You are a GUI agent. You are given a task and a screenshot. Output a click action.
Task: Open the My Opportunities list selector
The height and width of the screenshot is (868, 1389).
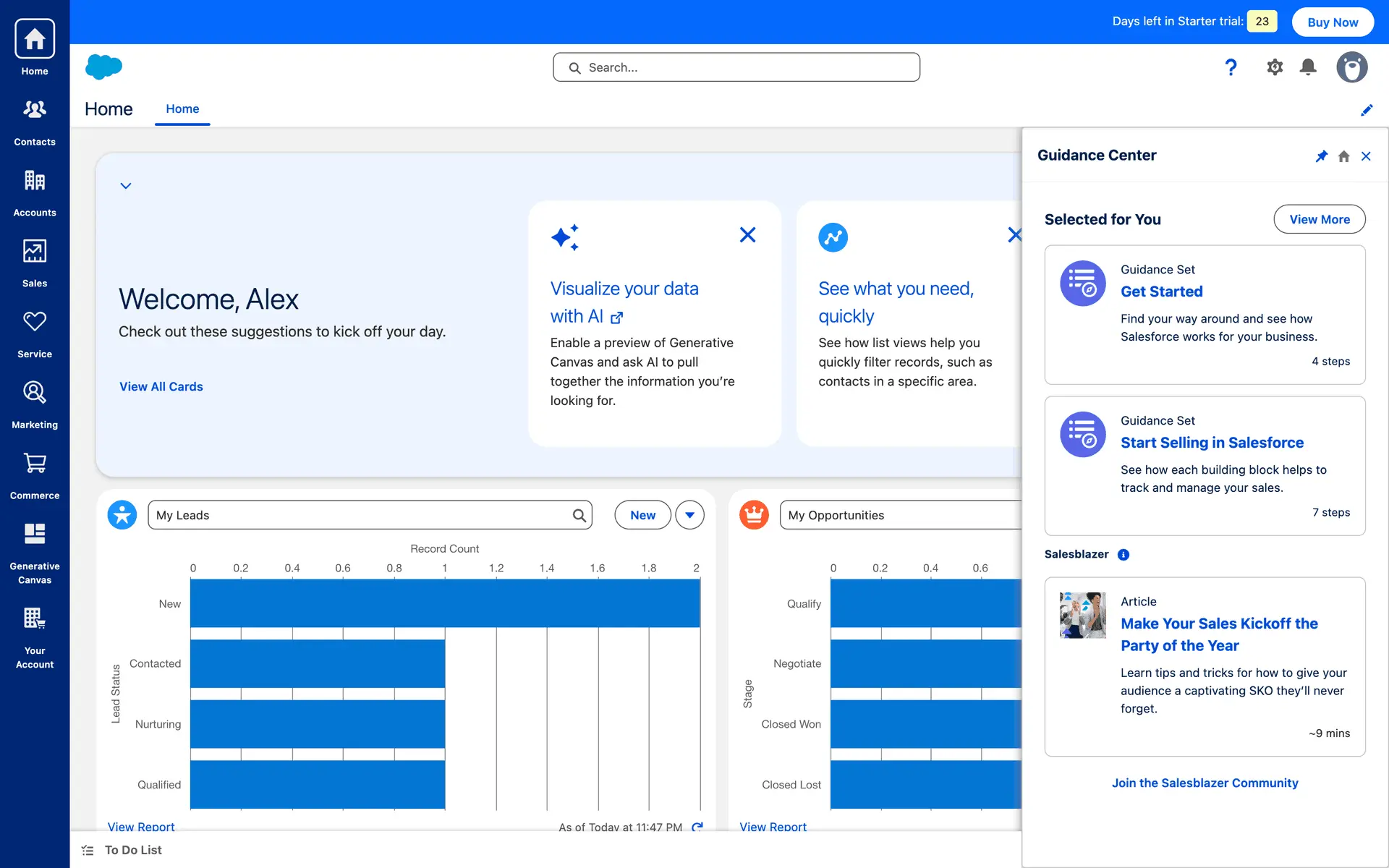pos(901,515)
